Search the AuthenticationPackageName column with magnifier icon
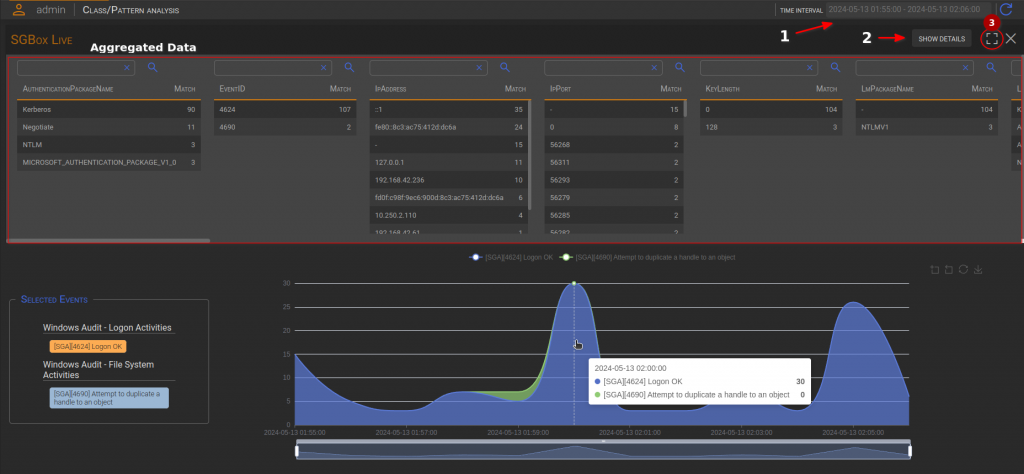The height and width of the screenshot is (474, 1024). tap(152, 67)
